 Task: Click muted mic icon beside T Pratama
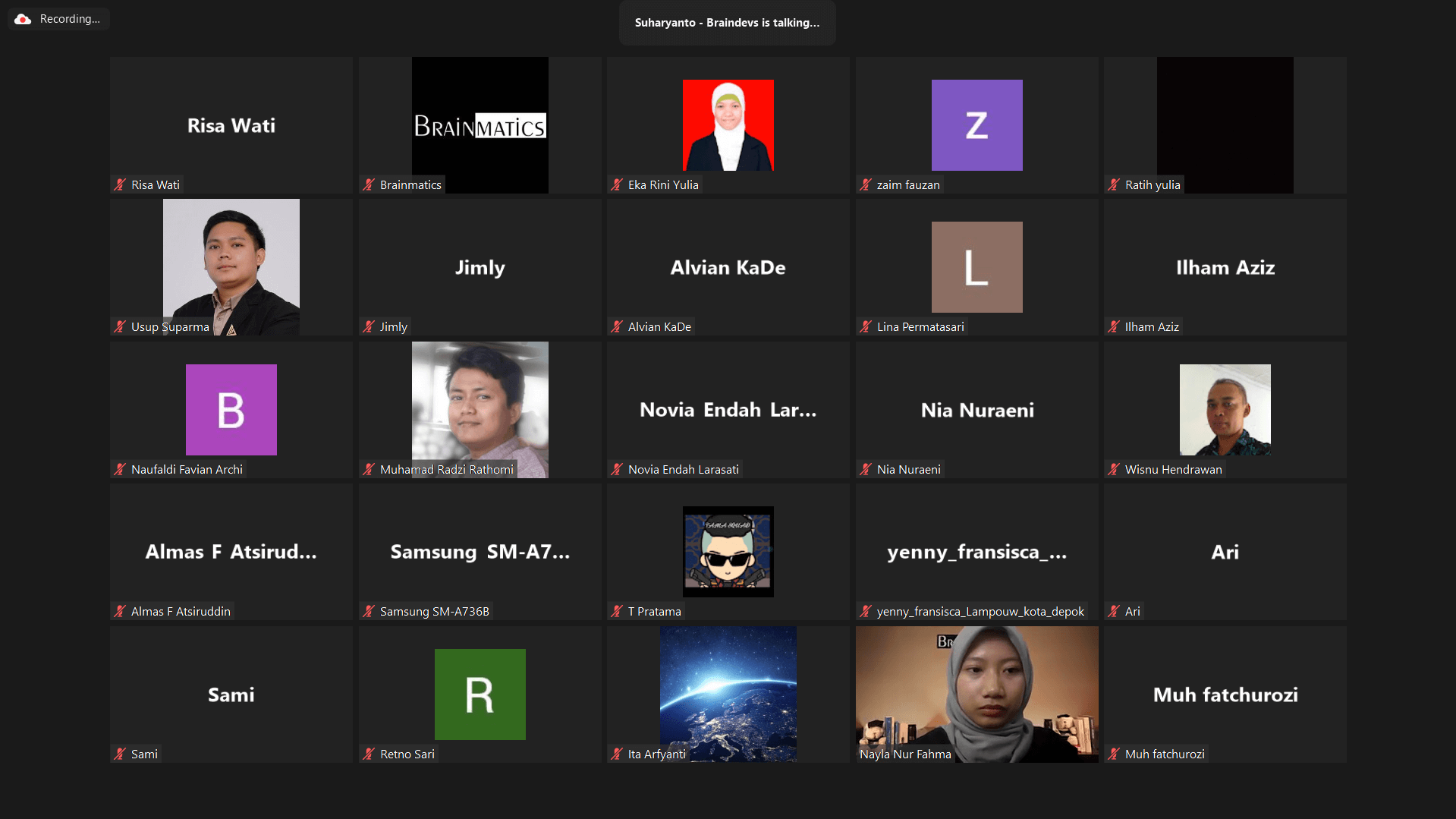coord(617,611)
